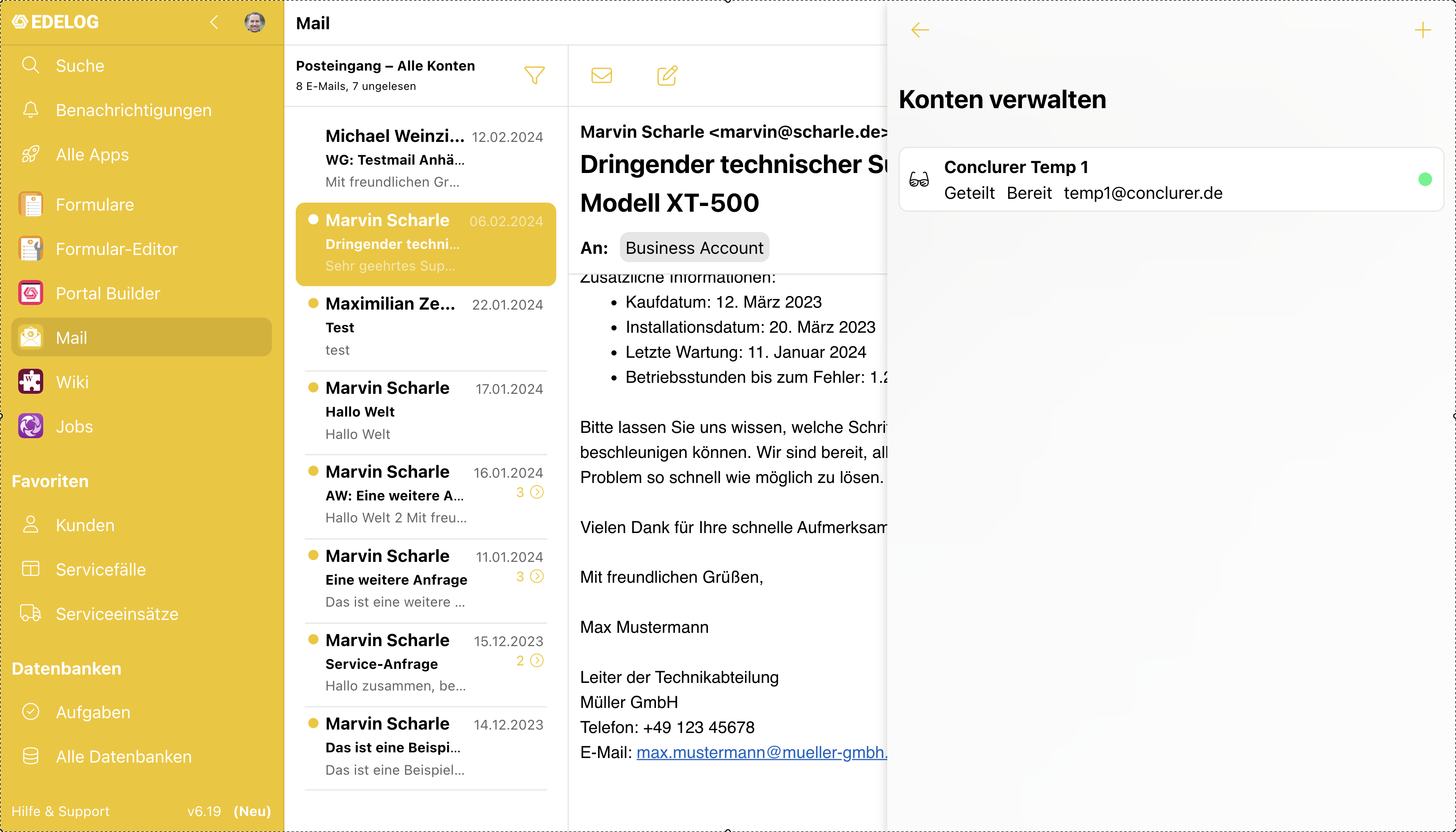Open the Aufgaben database
Viewport: 1456px width, 832px height.
tap(141, 712)
